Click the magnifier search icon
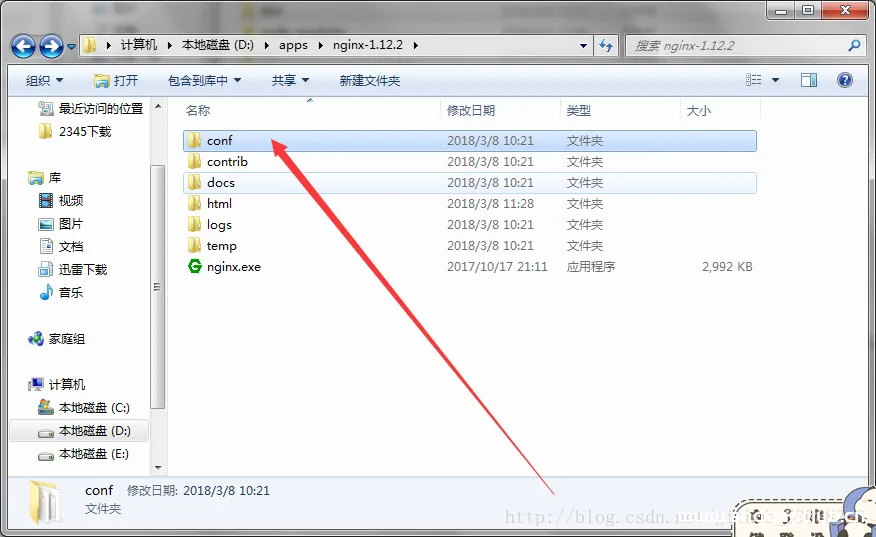This screenshot has height=537, width=876. [854, 46]
